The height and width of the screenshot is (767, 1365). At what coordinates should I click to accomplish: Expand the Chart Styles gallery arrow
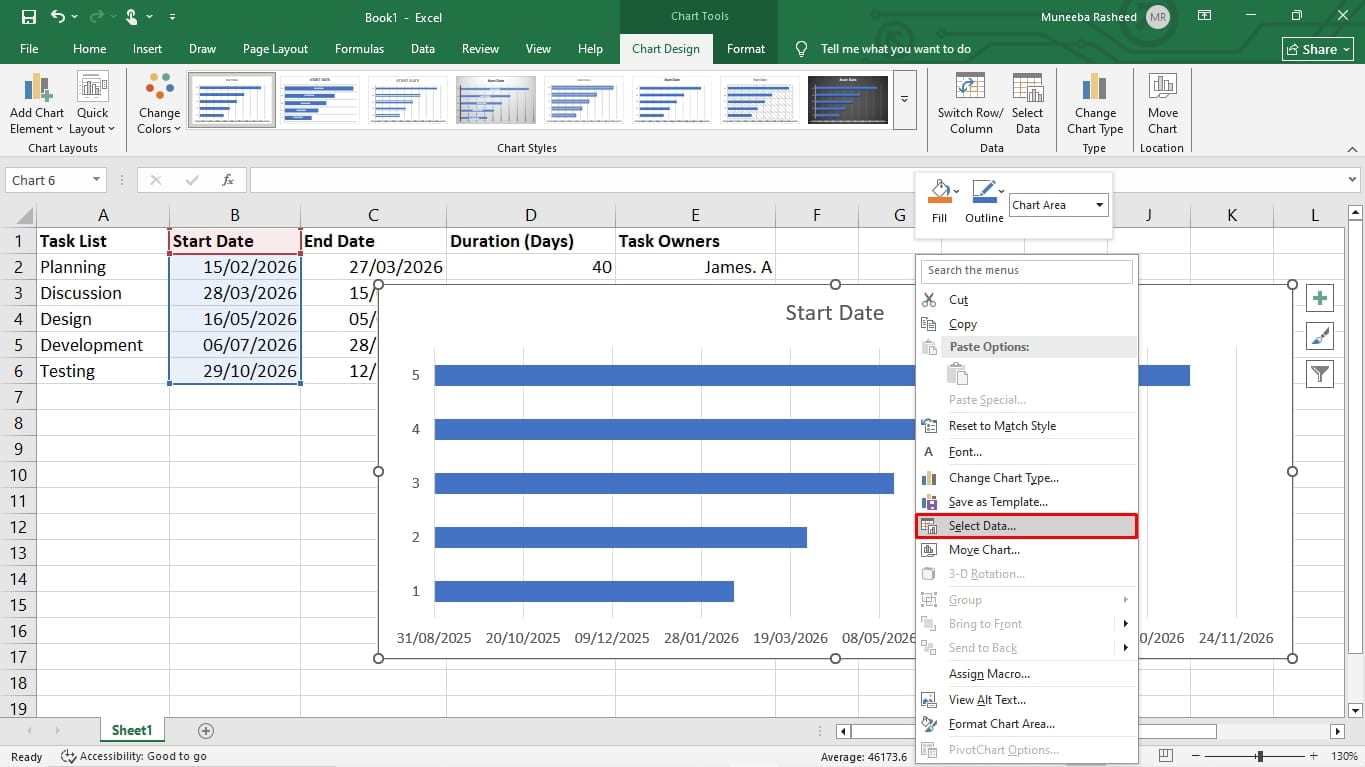tap(904, 99)
